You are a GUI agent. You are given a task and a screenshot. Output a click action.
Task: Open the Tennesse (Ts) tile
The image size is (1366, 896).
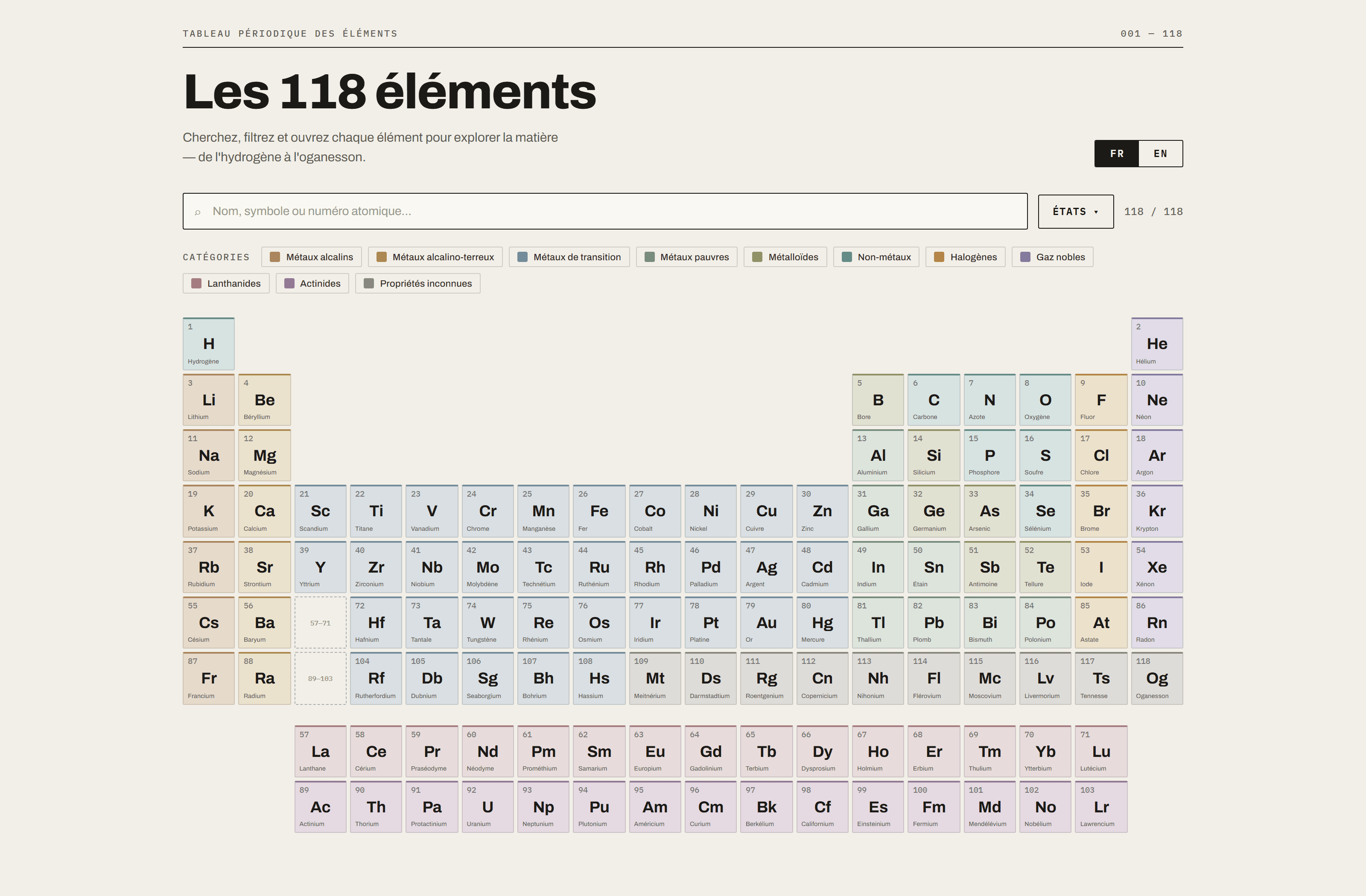coord(1101,678)
